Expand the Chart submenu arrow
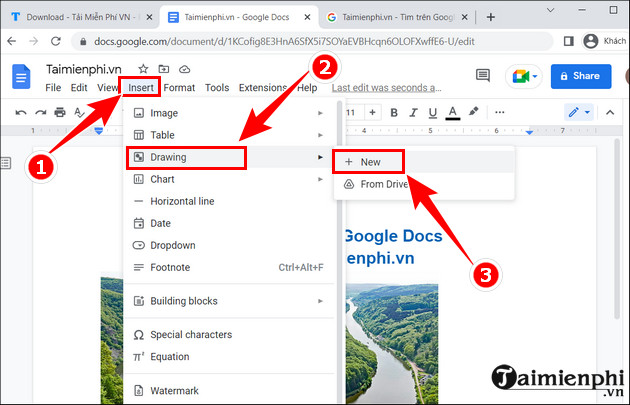 320,179
